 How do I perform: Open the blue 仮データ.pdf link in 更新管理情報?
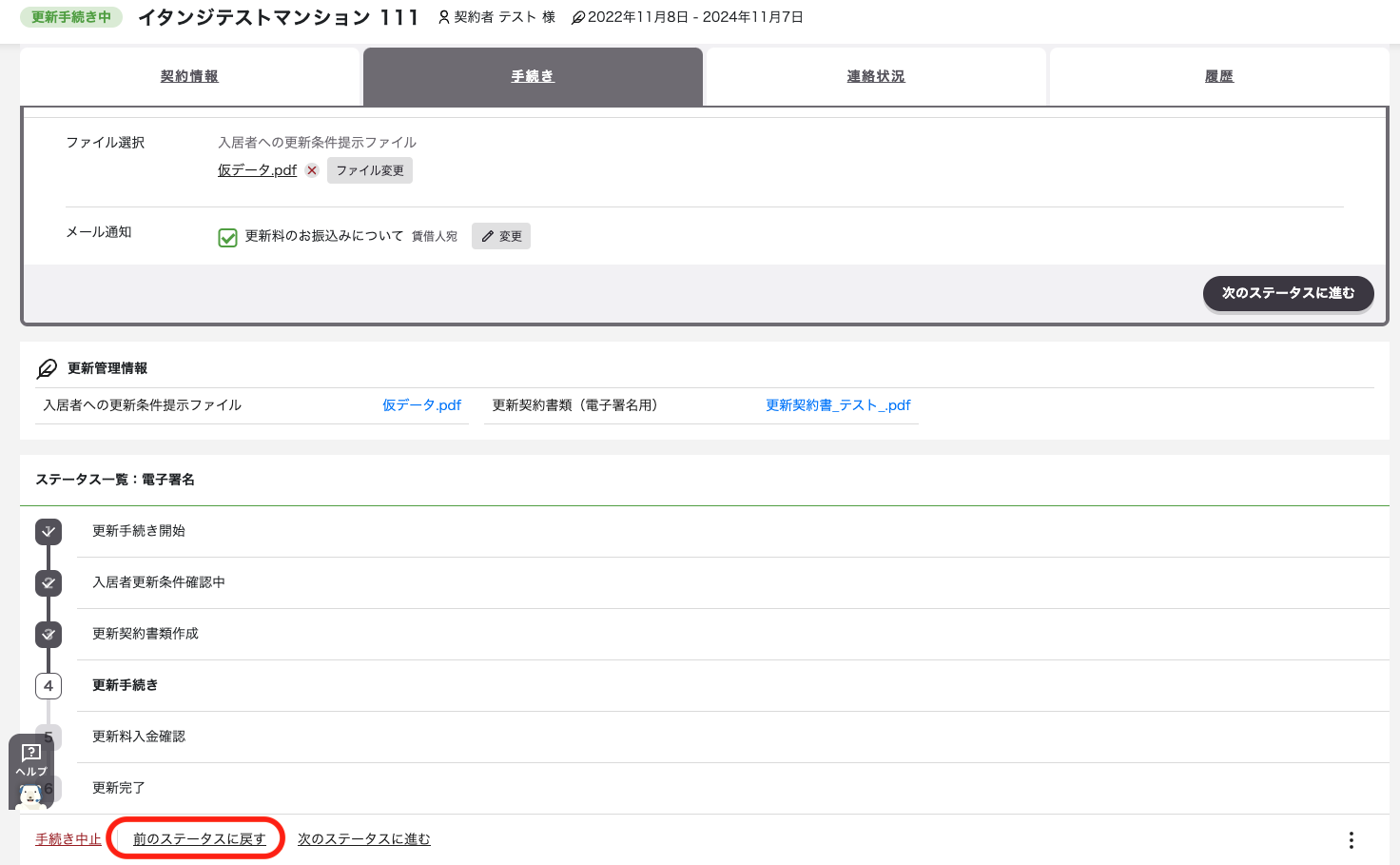(x=421, y=405)
